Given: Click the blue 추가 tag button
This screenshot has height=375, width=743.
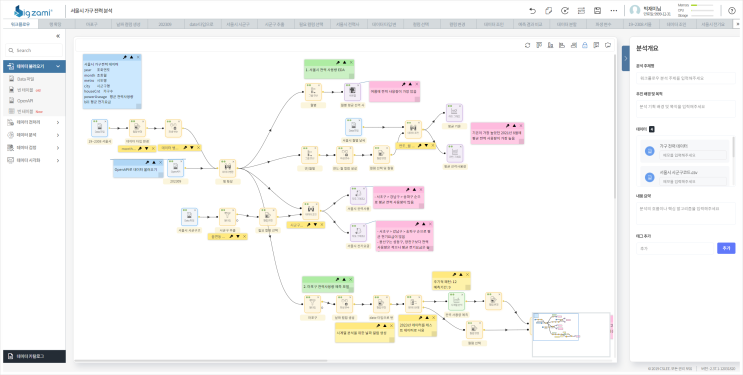Looking at the screenshot, I should click(726, 248).
